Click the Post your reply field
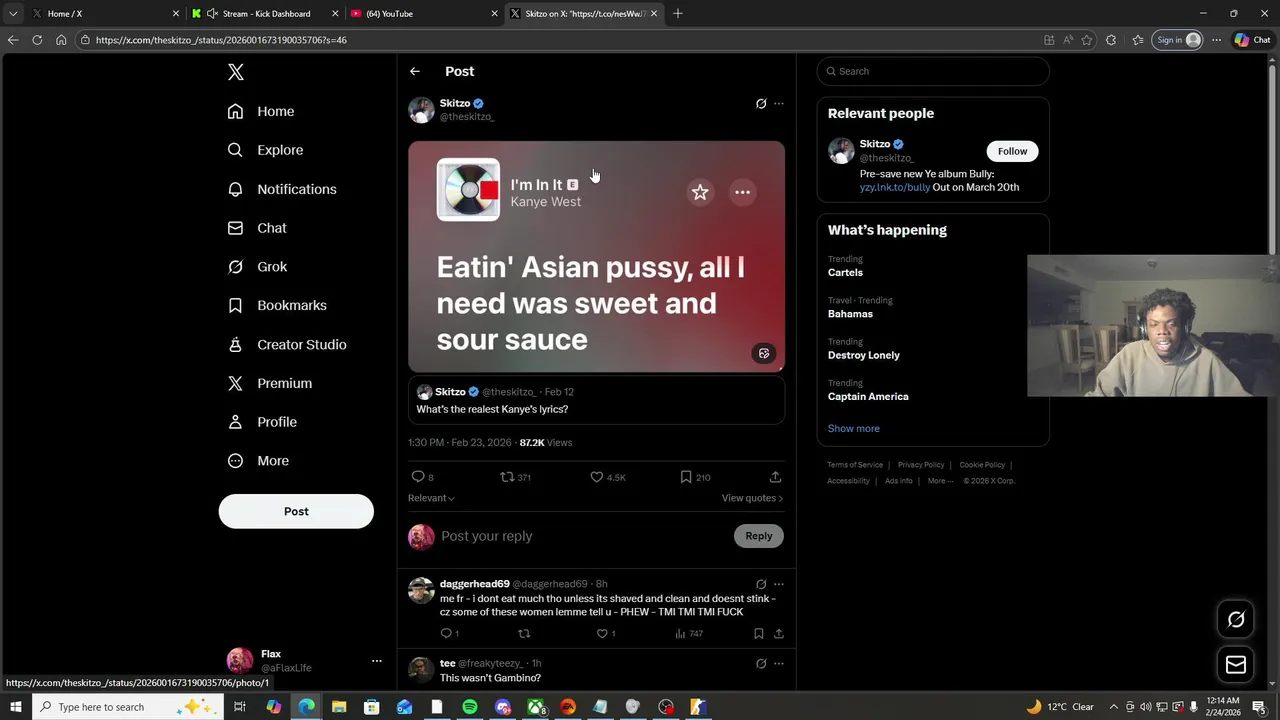The image size is (1280, 720). click(x=585, y=536)
